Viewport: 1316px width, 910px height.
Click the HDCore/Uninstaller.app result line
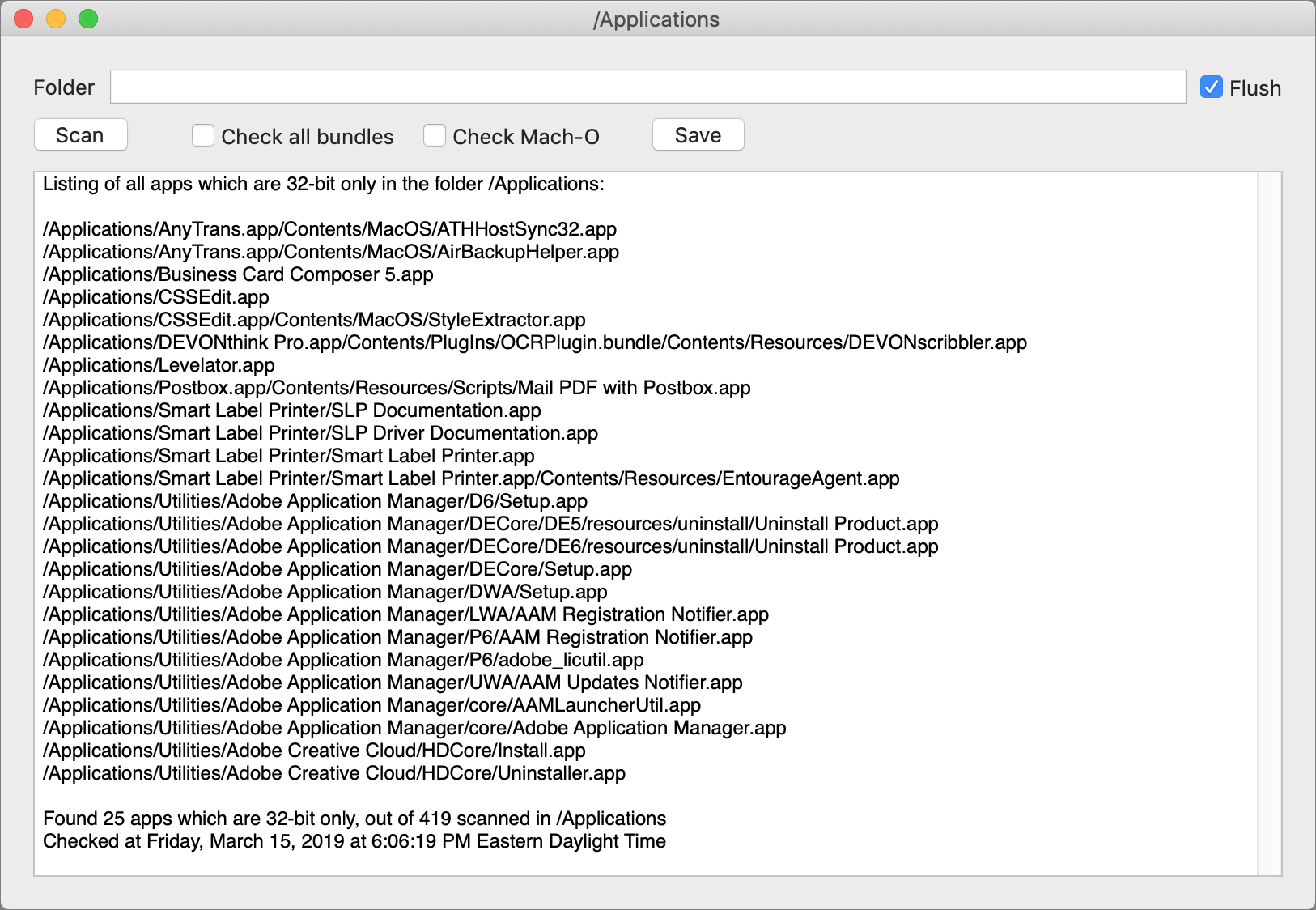[334, 773]
